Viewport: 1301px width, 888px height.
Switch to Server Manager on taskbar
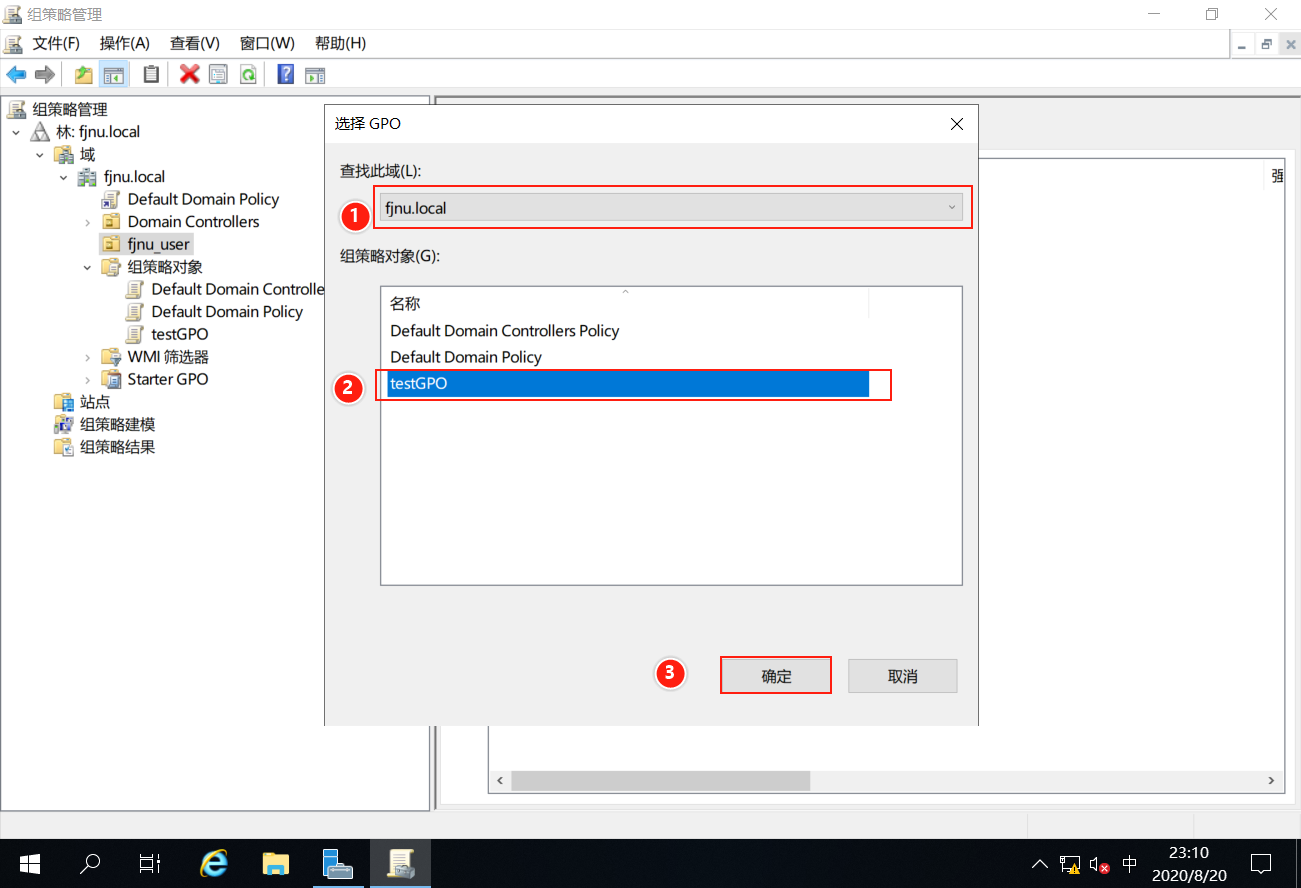point(338,863)
